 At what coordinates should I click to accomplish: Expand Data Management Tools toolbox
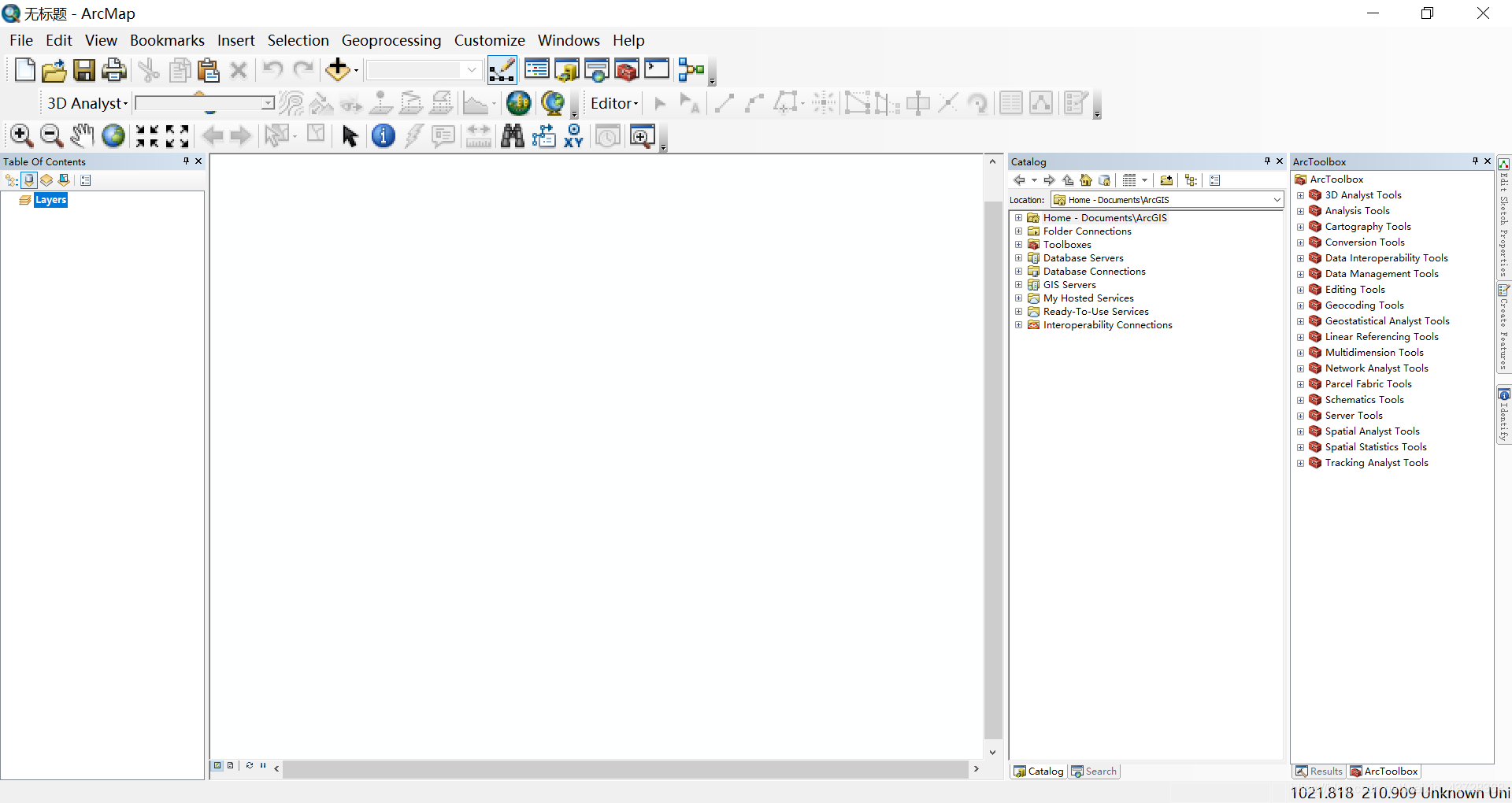(x=1300, y=274)
